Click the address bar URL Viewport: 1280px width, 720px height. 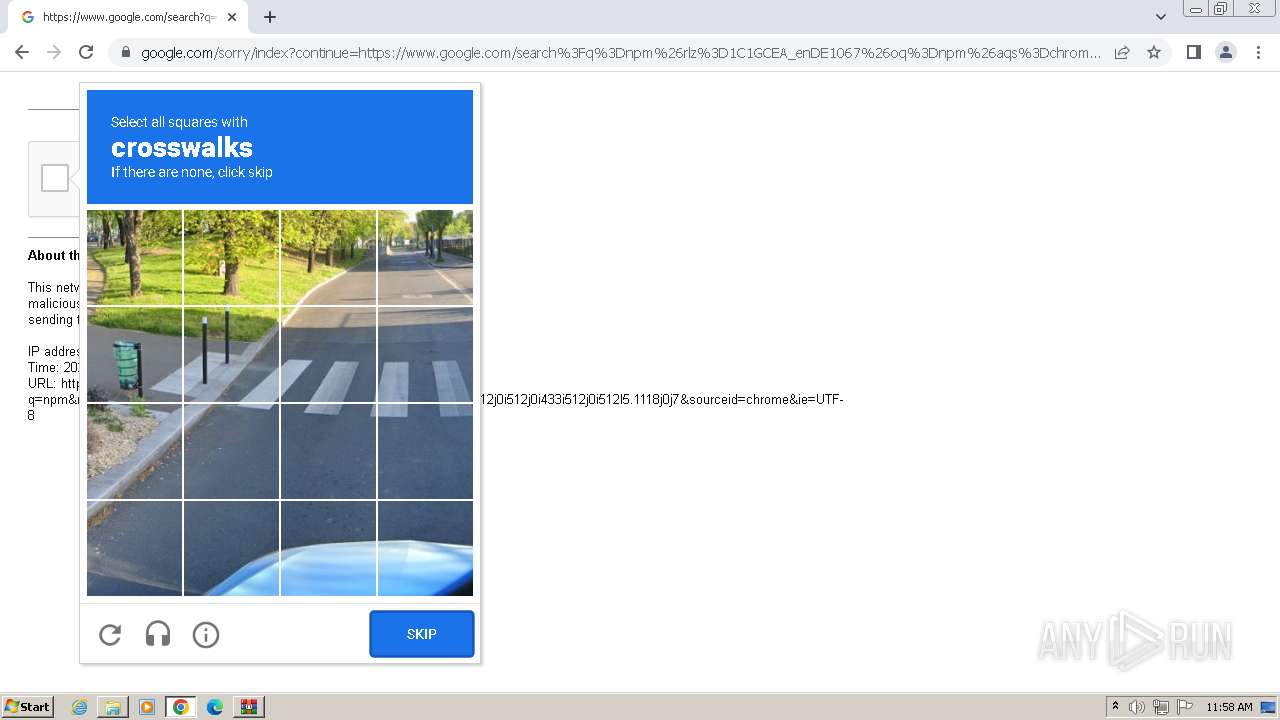pyautogui.click(x=620, y=52)
